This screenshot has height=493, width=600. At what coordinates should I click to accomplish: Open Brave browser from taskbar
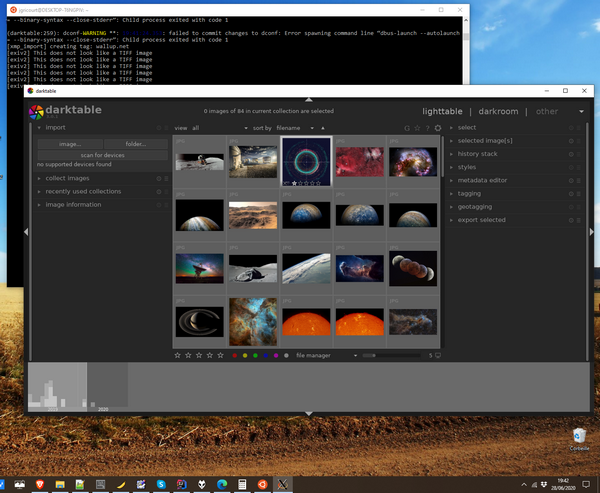[40, 484]
